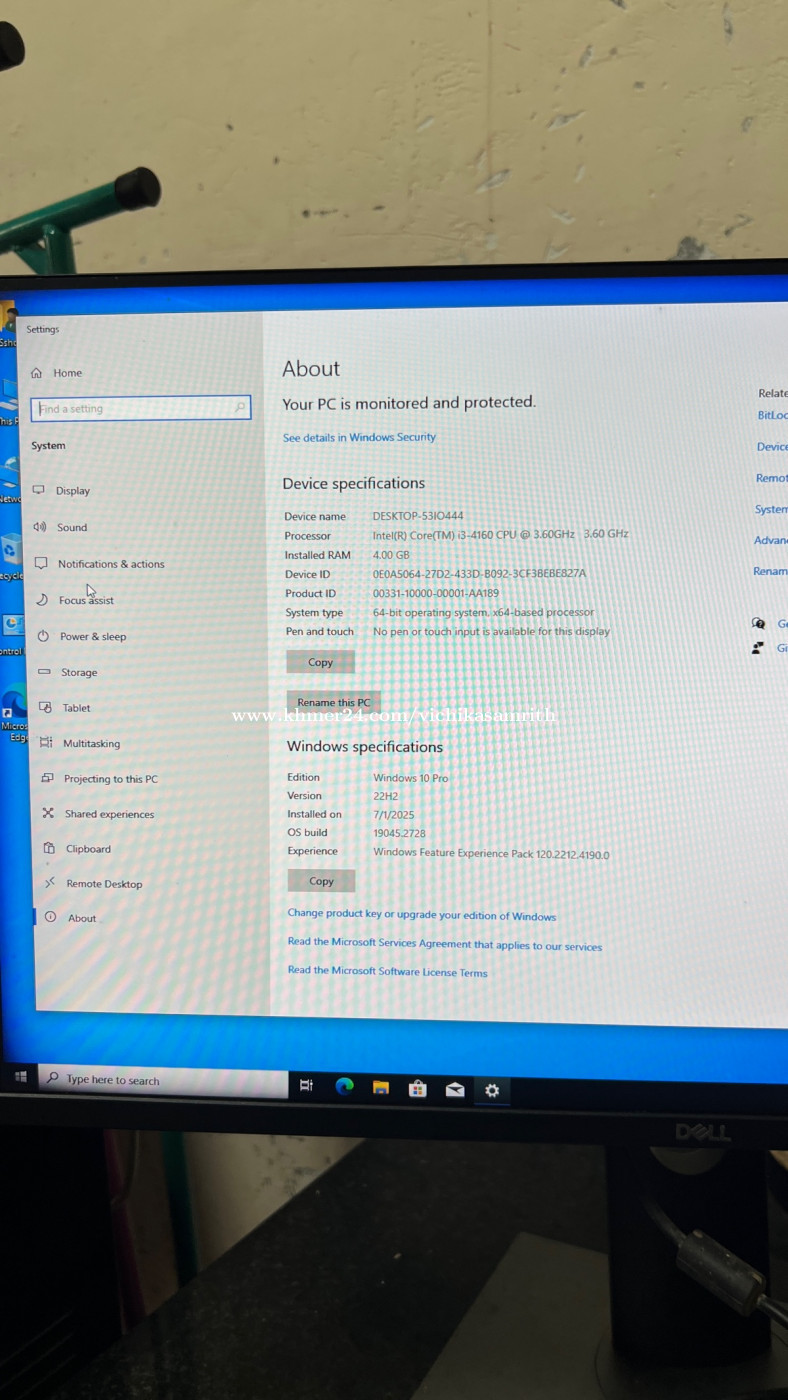788x1400 pixels.
Task: Go to Notifications & actions page
Action: pyautogui.click(x=111, y=564)
